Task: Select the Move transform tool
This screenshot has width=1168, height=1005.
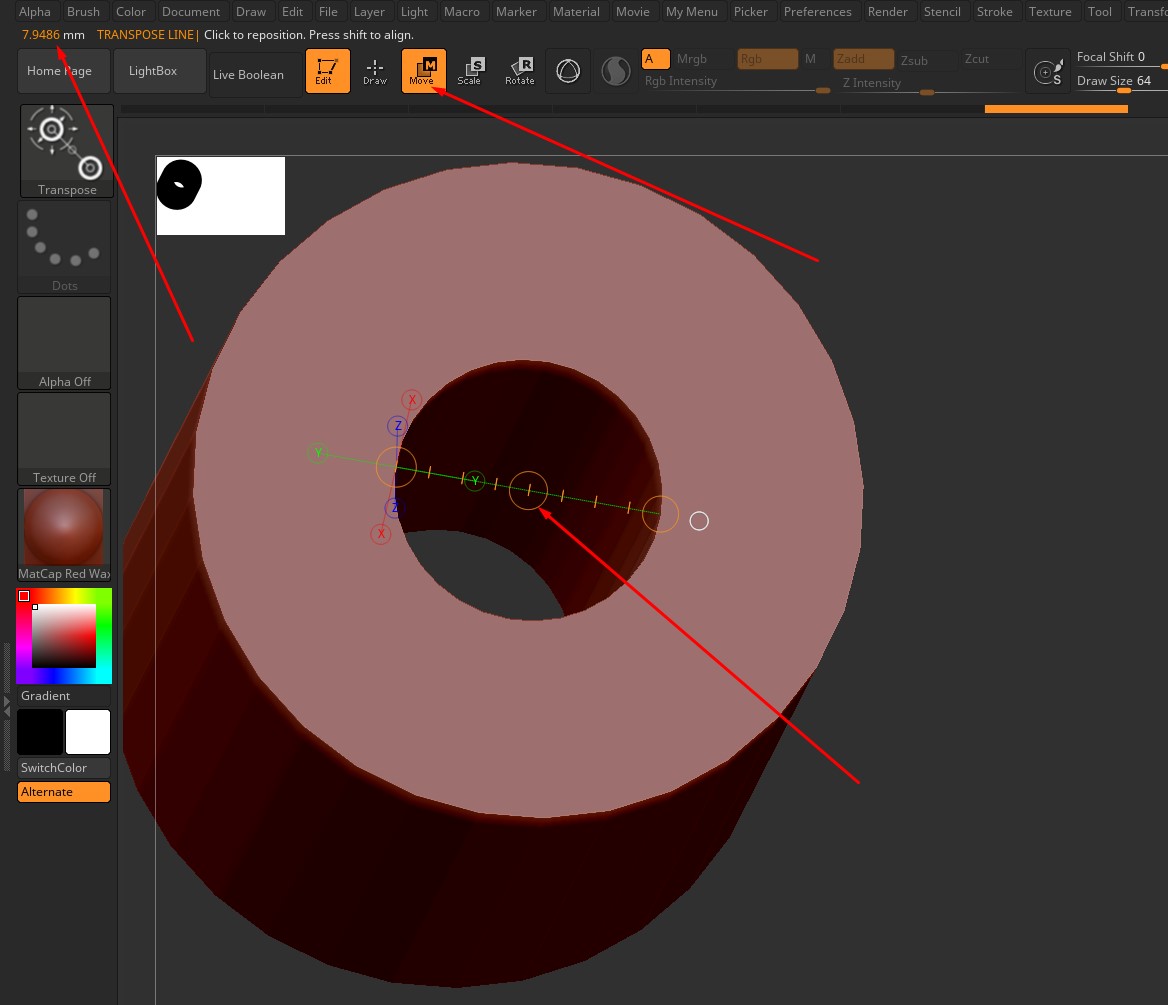Action: (x=423, y=71)
